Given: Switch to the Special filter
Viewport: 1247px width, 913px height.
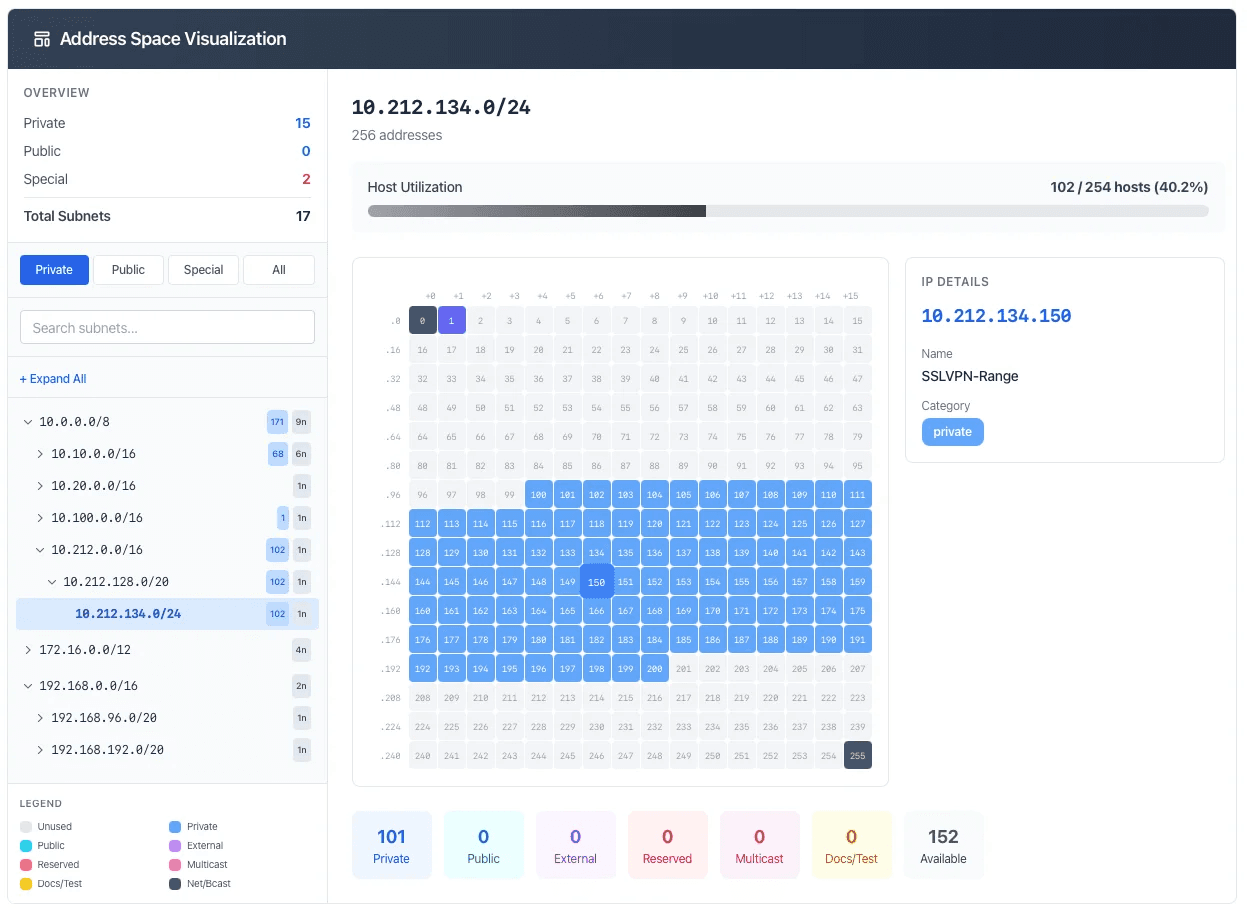Looking at the screenshot, I should 203,269.
